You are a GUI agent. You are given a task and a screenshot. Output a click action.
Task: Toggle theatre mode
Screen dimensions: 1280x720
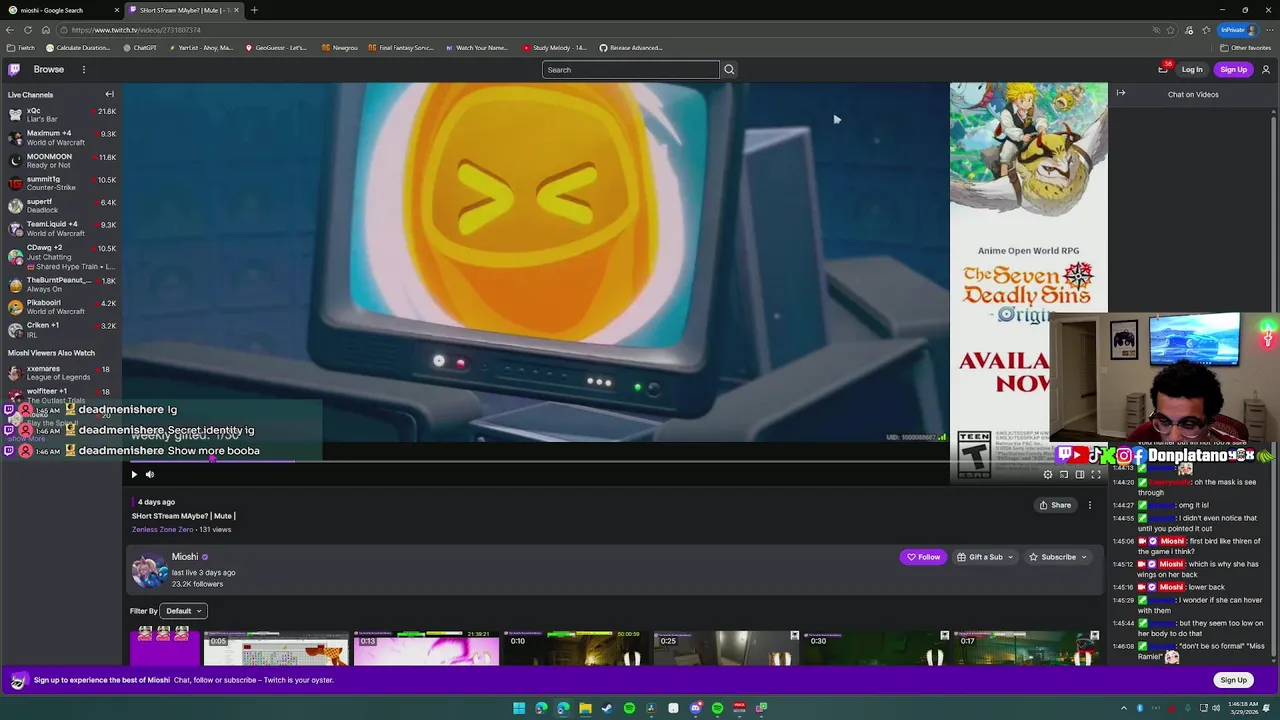(1080, 475)
